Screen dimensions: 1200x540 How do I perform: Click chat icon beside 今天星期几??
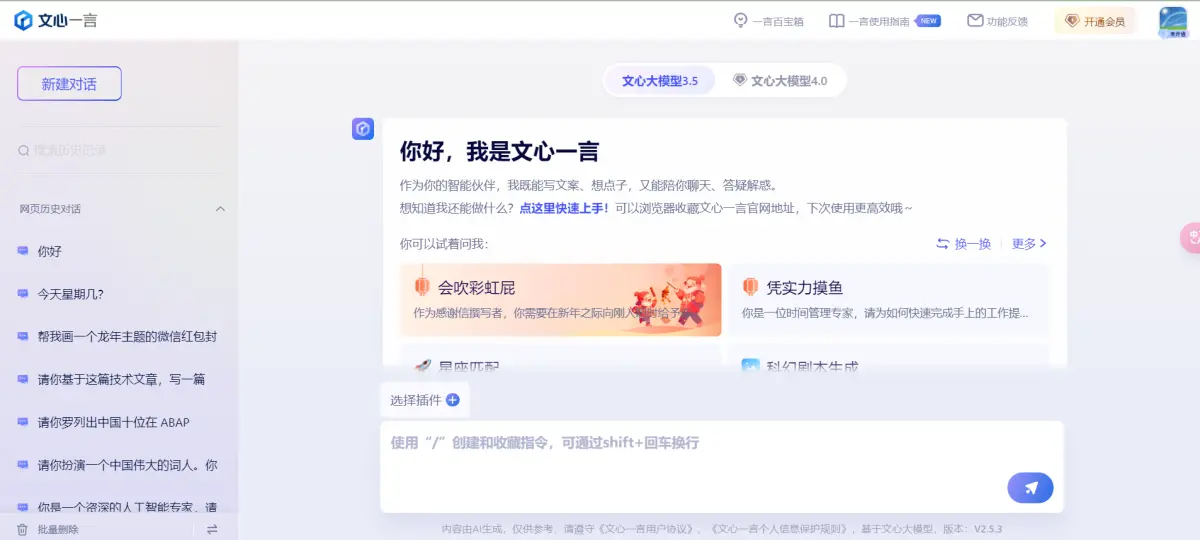pos(23,294)
